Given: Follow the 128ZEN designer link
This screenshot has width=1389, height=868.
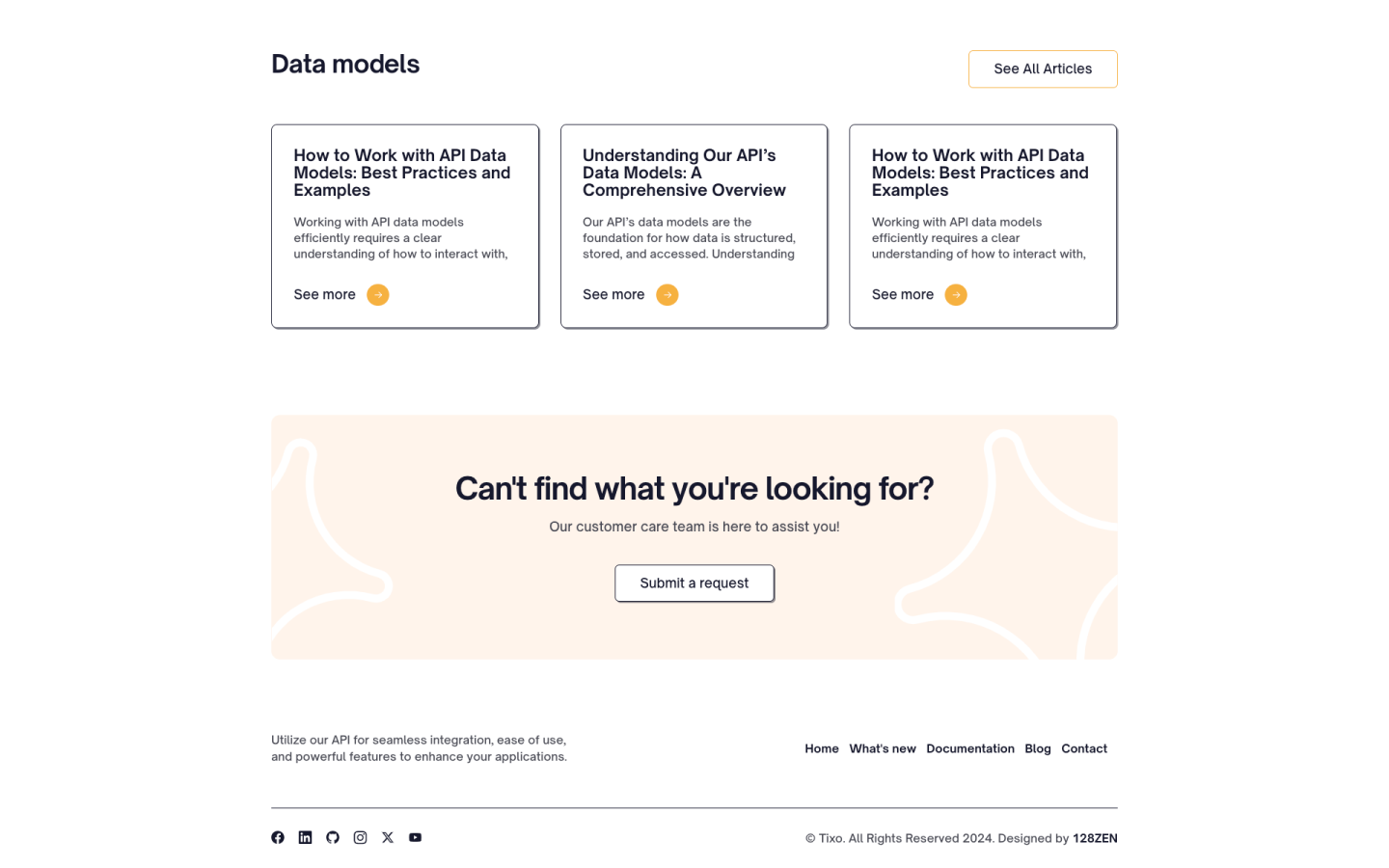Looking at the screenshot, I should point(1095,838).
